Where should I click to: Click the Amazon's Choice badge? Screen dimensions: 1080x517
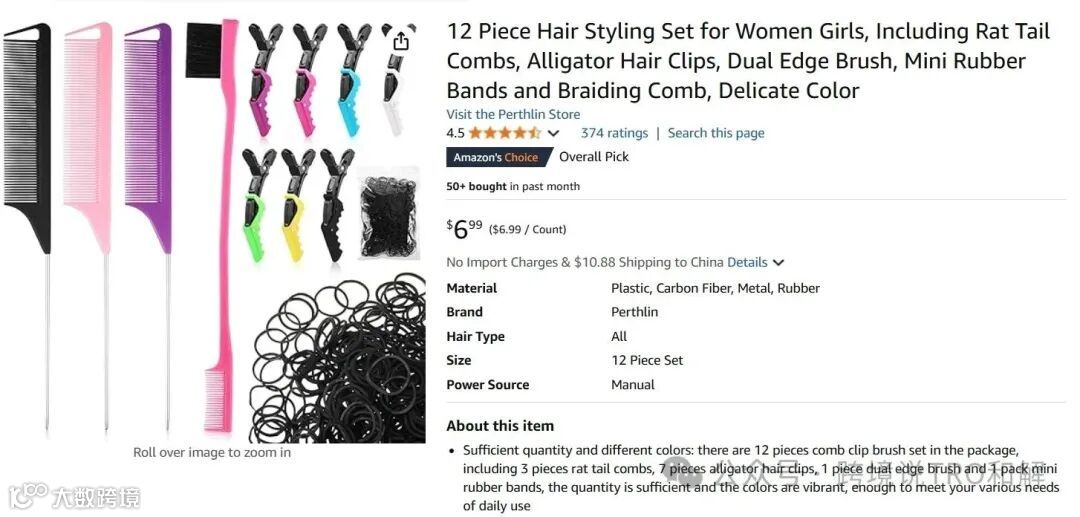point(499,157)
